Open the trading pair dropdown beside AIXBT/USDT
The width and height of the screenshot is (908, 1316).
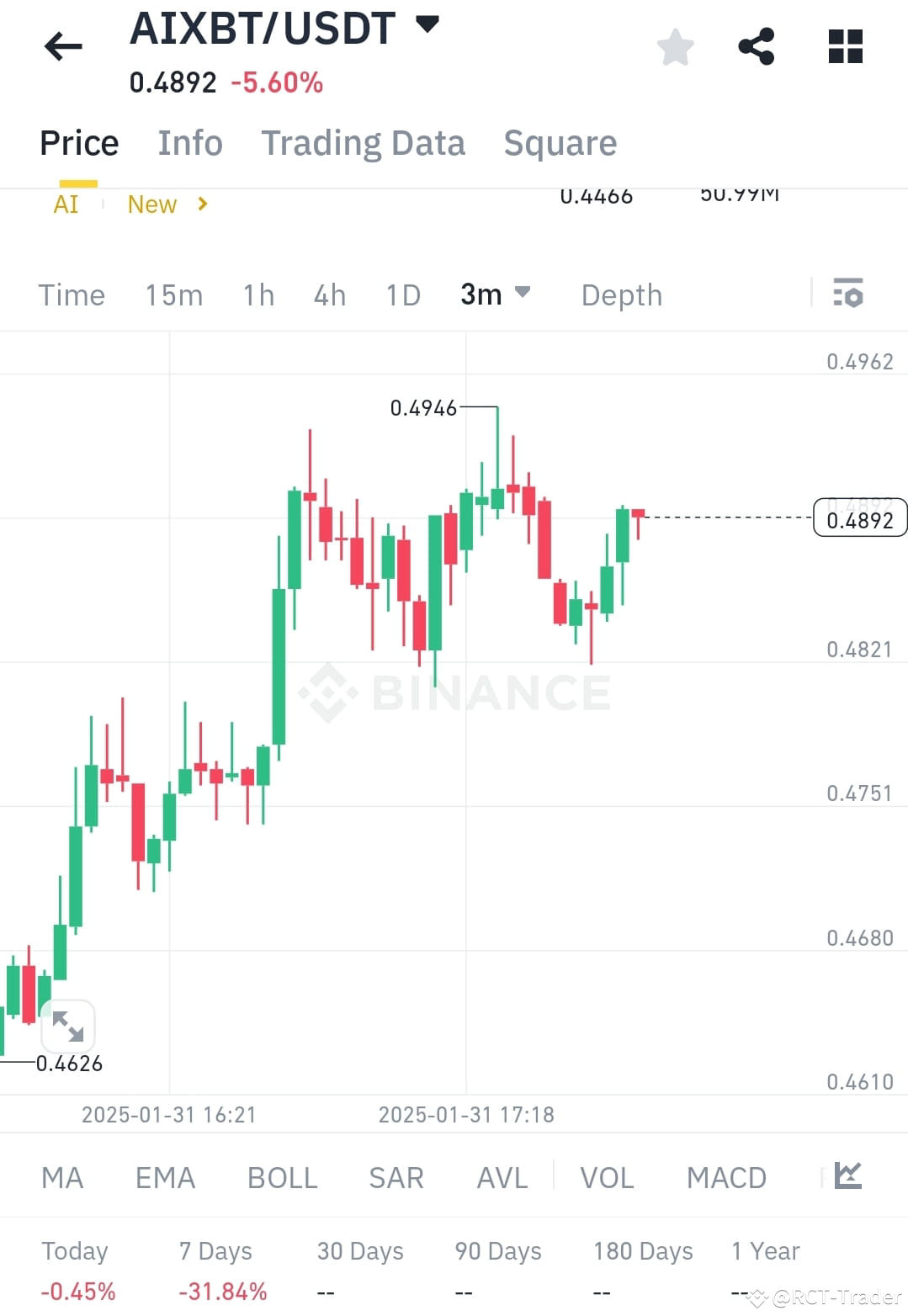427,25
